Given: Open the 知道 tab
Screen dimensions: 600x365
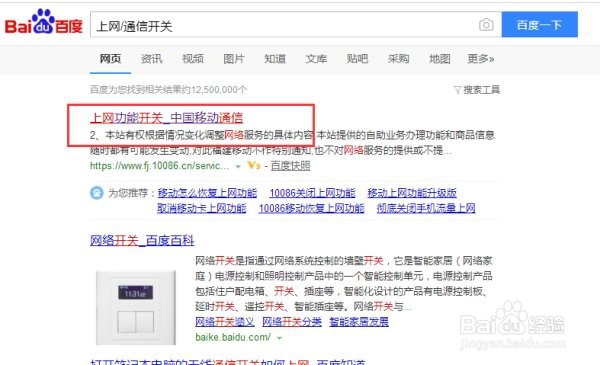Looking at the screenshot, I should click(275, 59).
